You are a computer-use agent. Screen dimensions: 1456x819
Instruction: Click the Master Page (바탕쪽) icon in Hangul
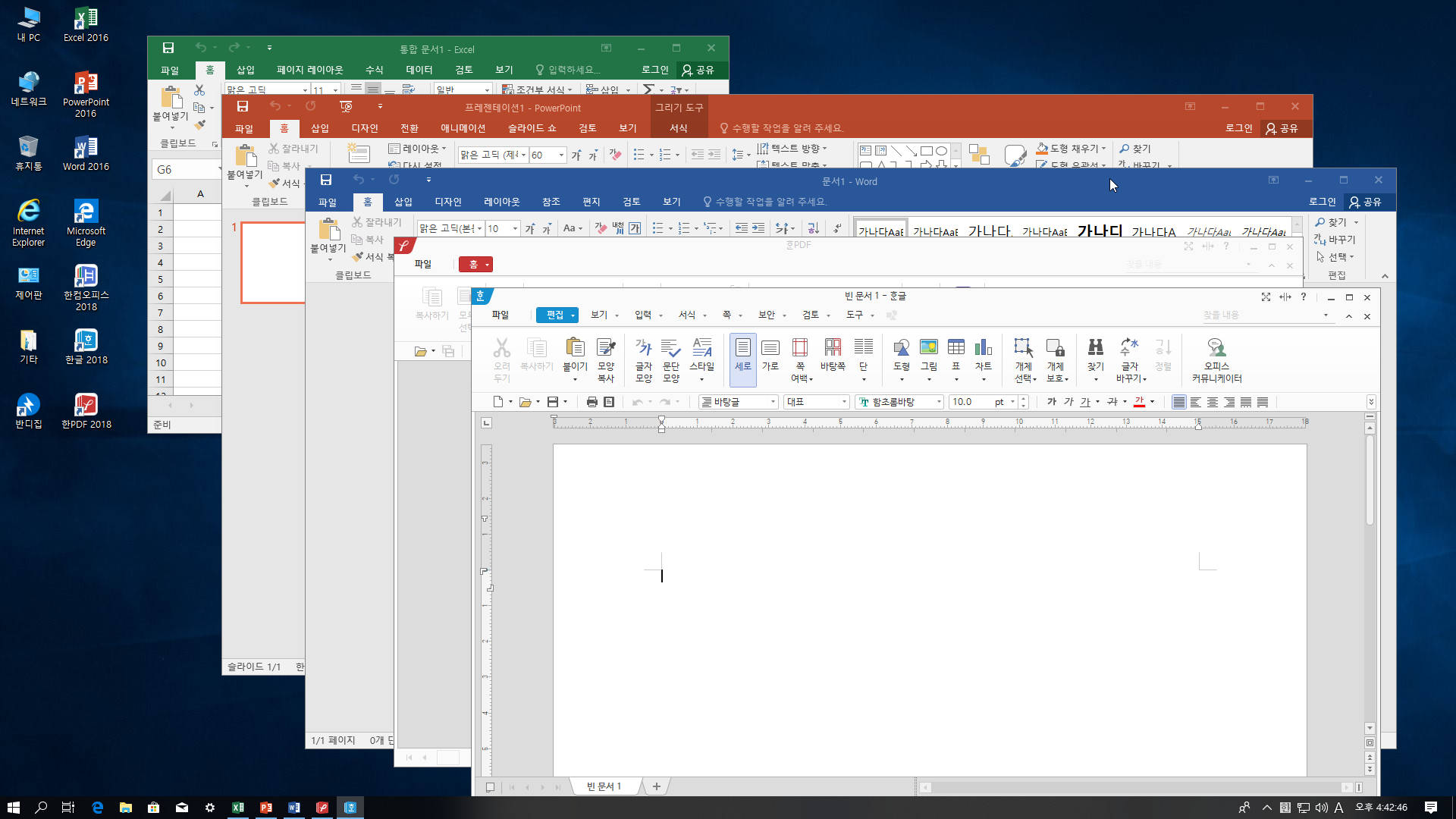point(833,354)
